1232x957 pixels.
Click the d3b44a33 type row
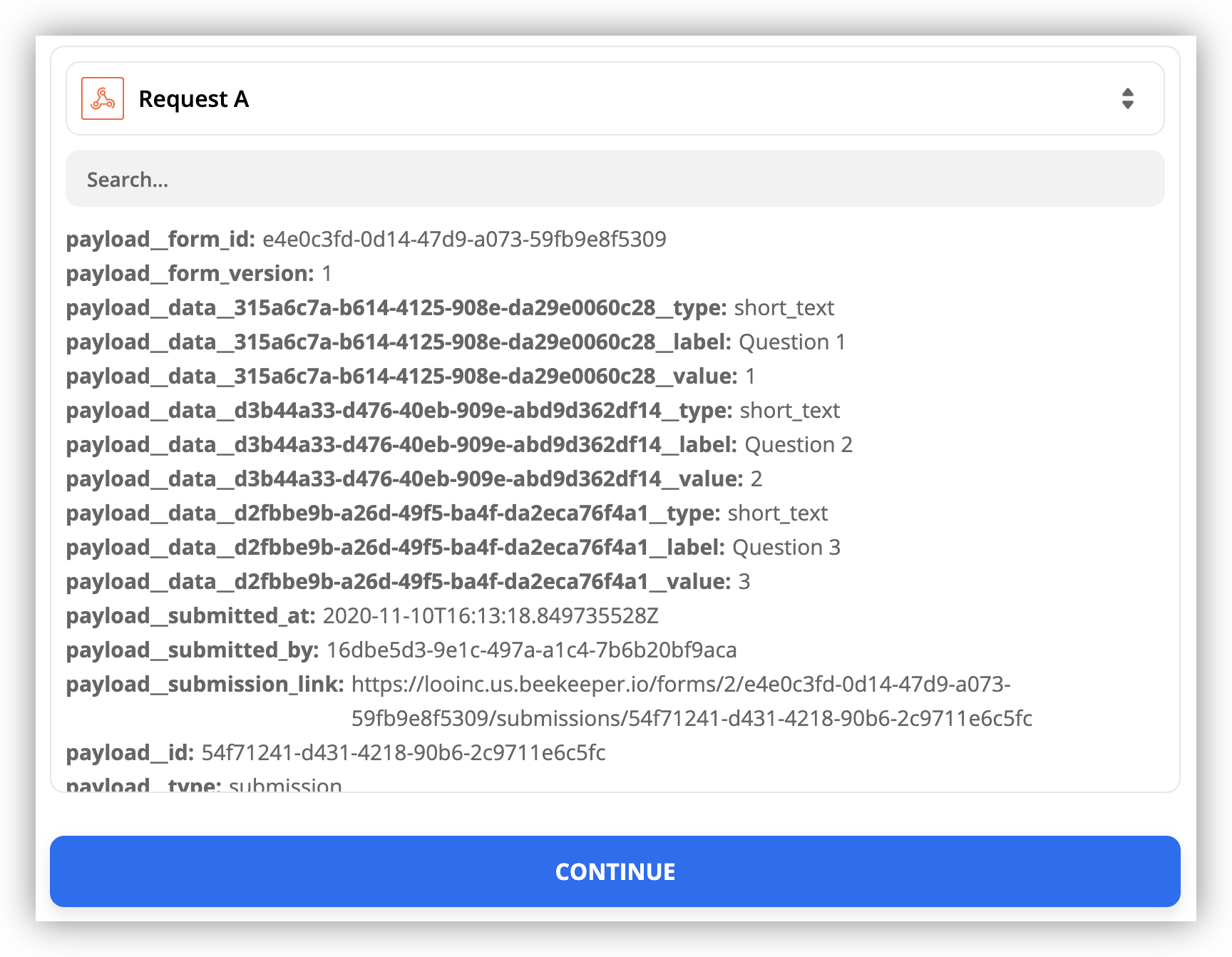click(453, 410)
